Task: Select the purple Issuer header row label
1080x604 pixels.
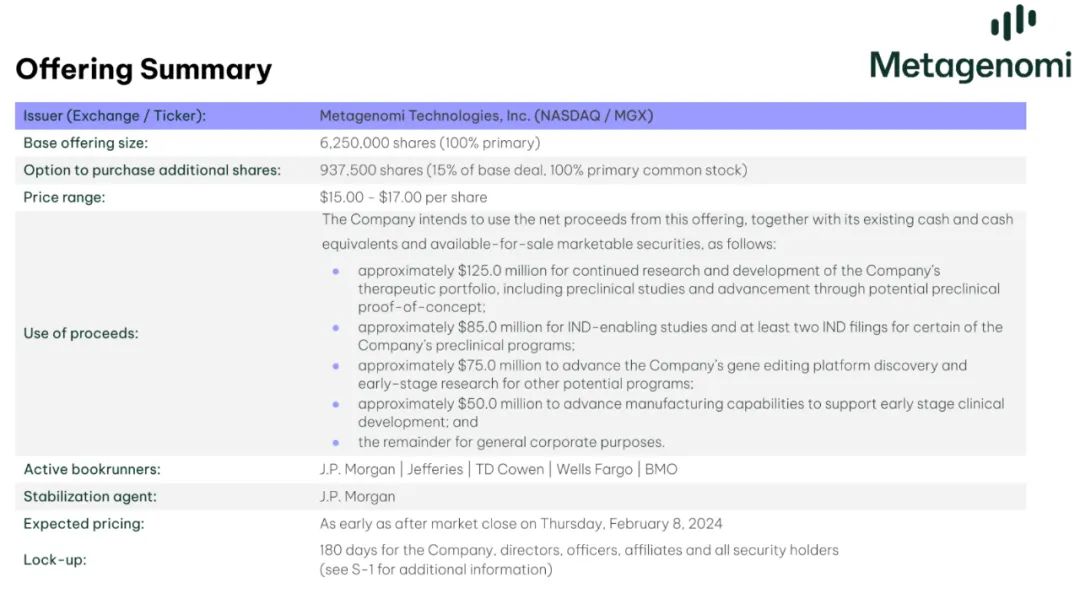Action: click(x=114, y=116)
